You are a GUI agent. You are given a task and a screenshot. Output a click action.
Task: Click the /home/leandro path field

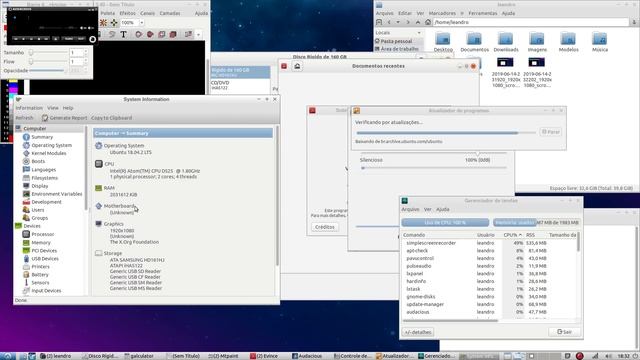[531, 22]
